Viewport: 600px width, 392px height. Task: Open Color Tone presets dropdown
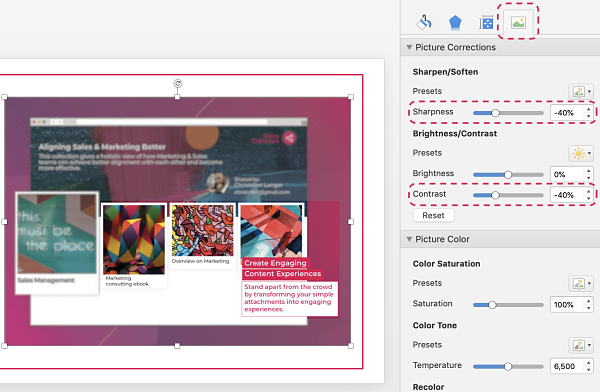(581, 345)
